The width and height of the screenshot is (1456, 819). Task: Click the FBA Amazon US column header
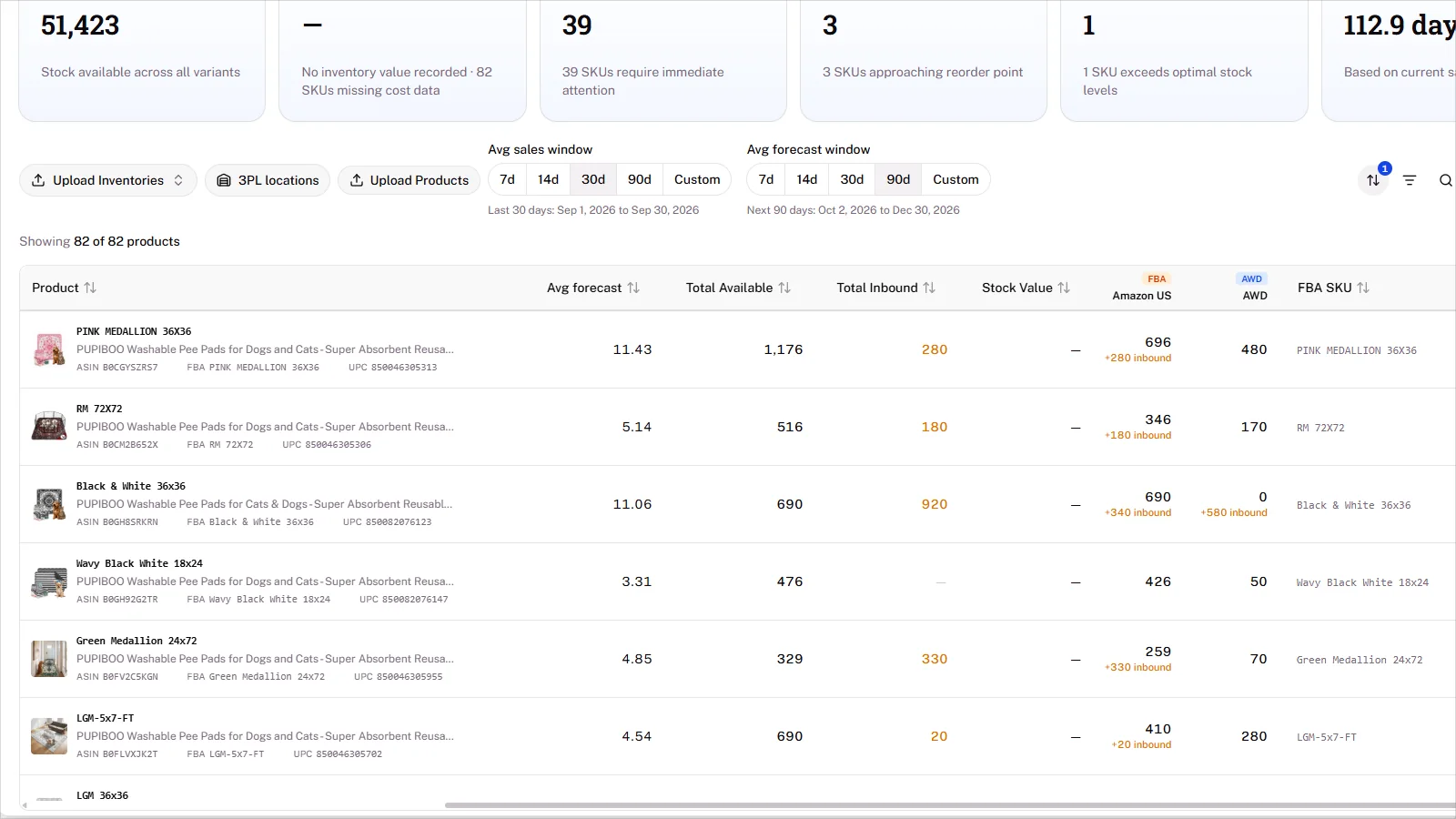[x=1142, y=288]
